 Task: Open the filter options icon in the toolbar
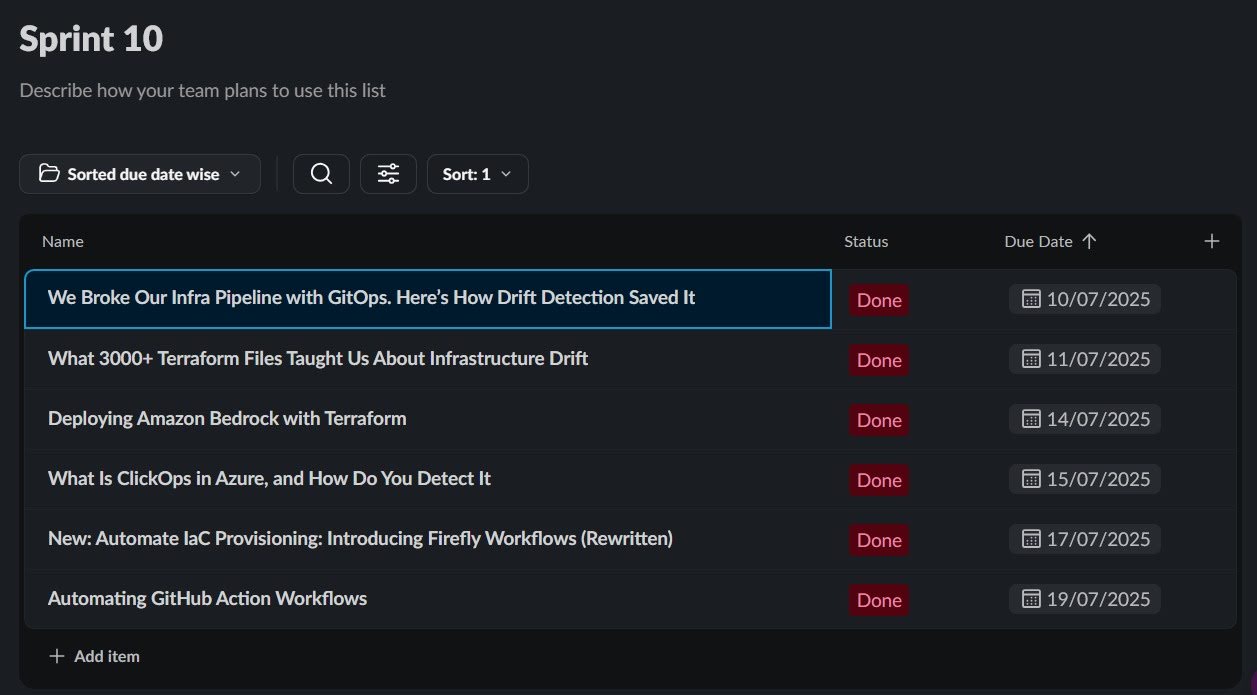point(388,173)
